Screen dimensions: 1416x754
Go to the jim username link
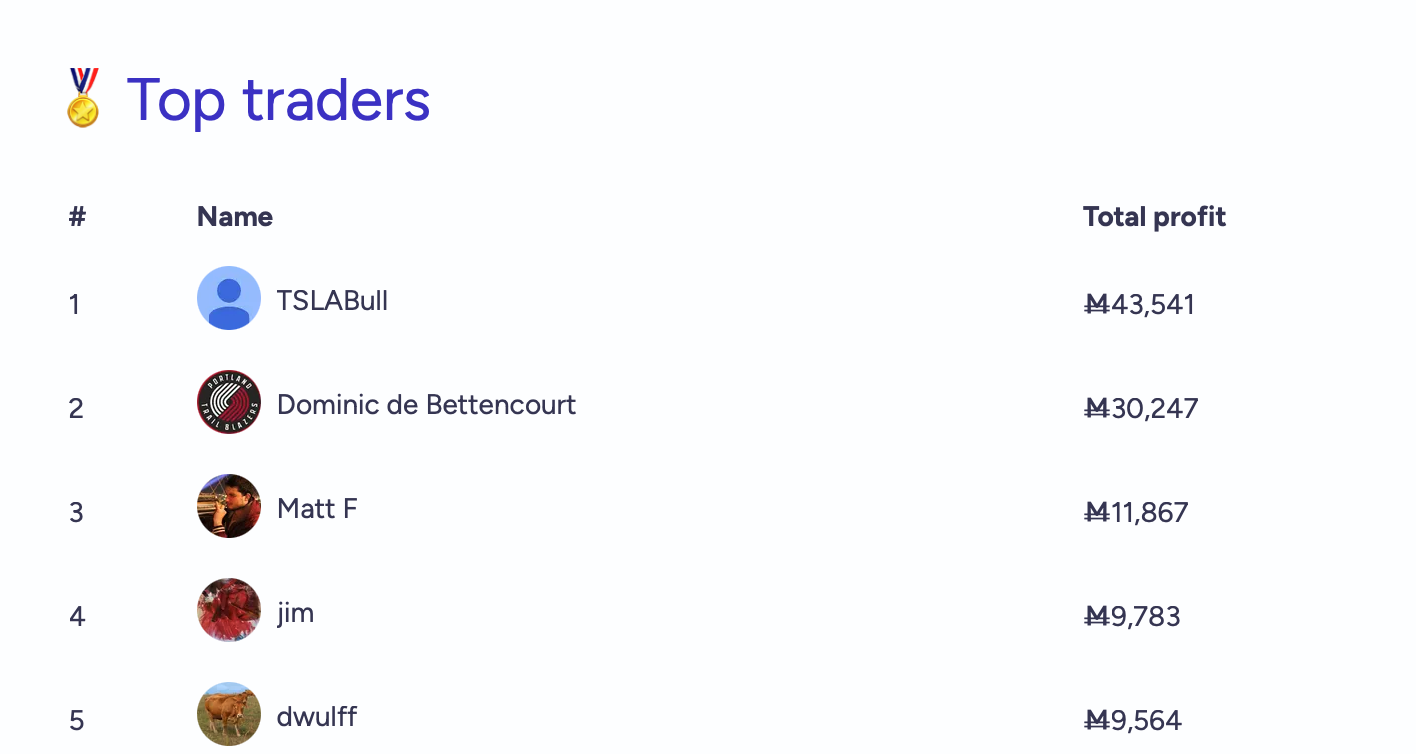[x=295, y=613]
